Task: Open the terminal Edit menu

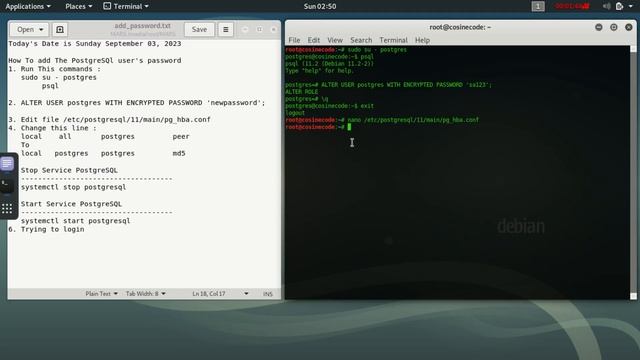Action: tap(313, 40)
